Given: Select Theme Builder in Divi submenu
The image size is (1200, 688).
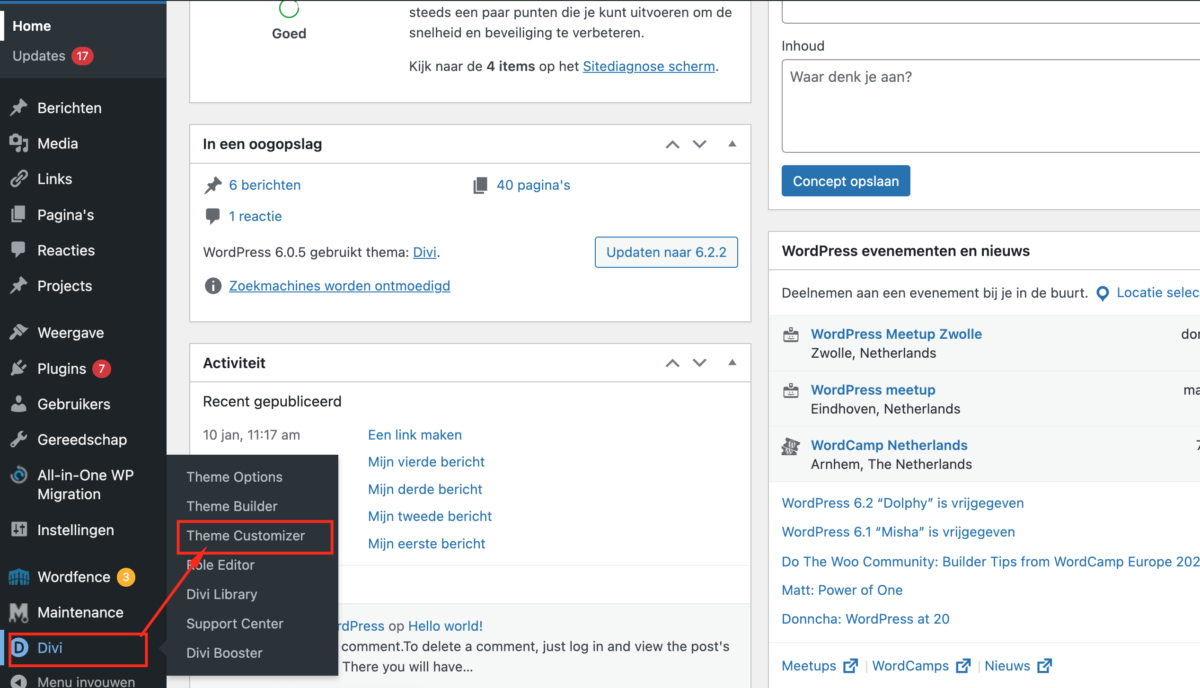Looking at the screenshot, I should tap(232, 506).
